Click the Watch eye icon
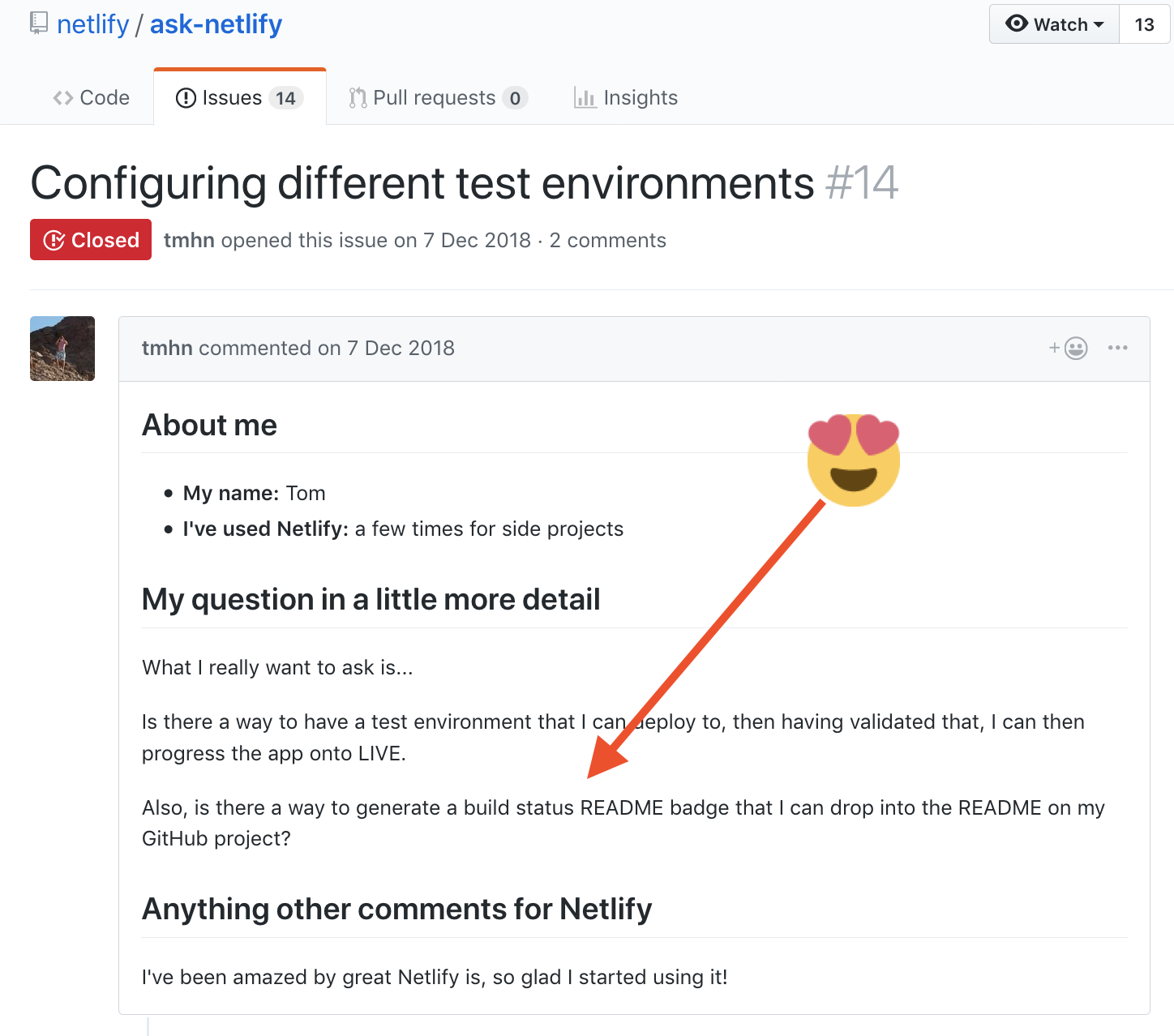Viewport: 1174px width, 1036px height. click(x=1016, y=24)
